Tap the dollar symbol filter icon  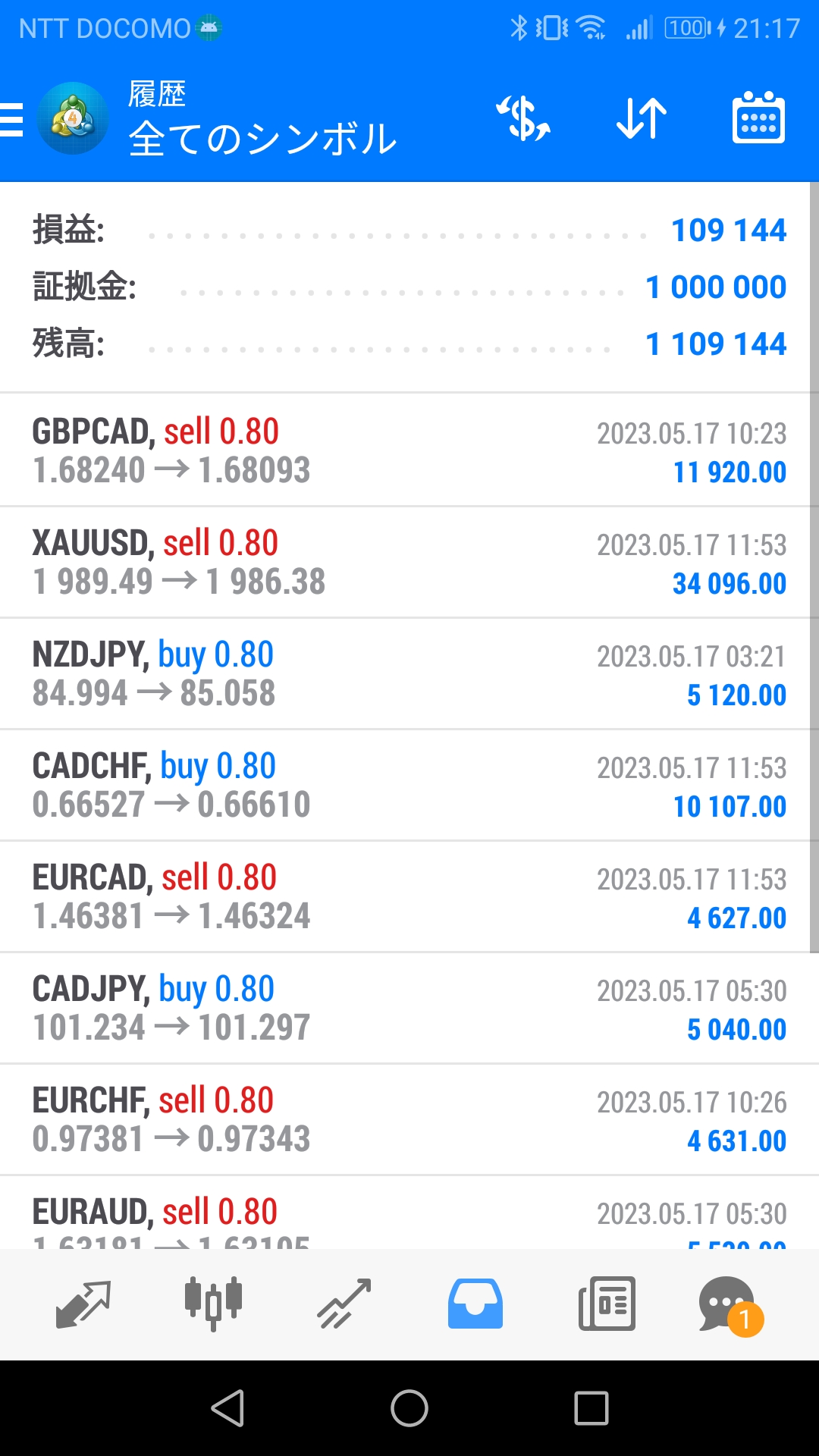click(x=523, y=119)
